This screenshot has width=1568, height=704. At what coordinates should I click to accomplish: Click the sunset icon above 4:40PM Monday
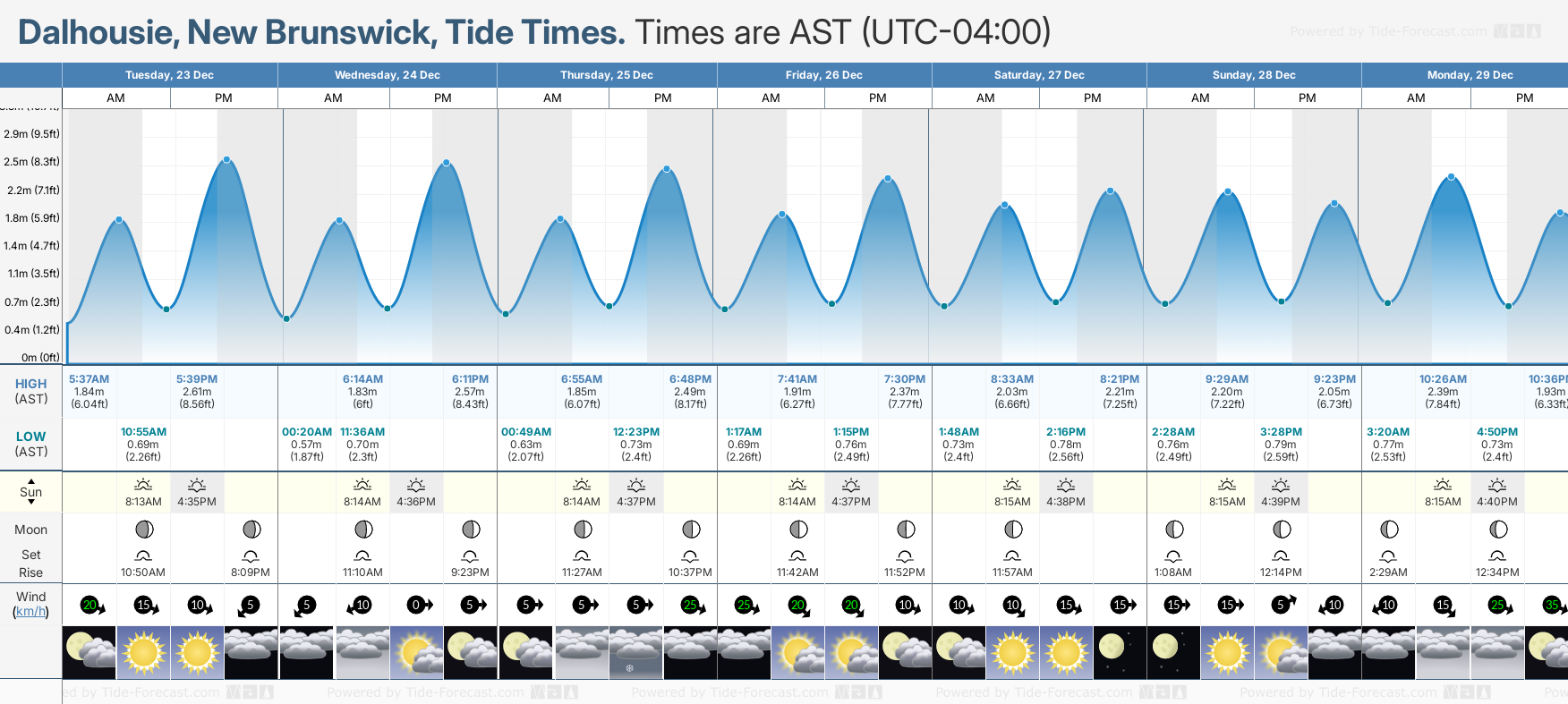tap(1497, 485)
